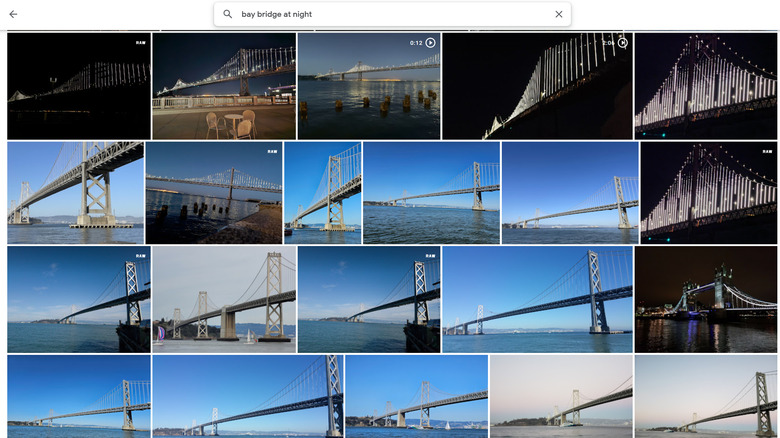This screenshot has height=438, width=780.
Task: Click RAW badge on third-row first photo
Action: pos(140,256)
